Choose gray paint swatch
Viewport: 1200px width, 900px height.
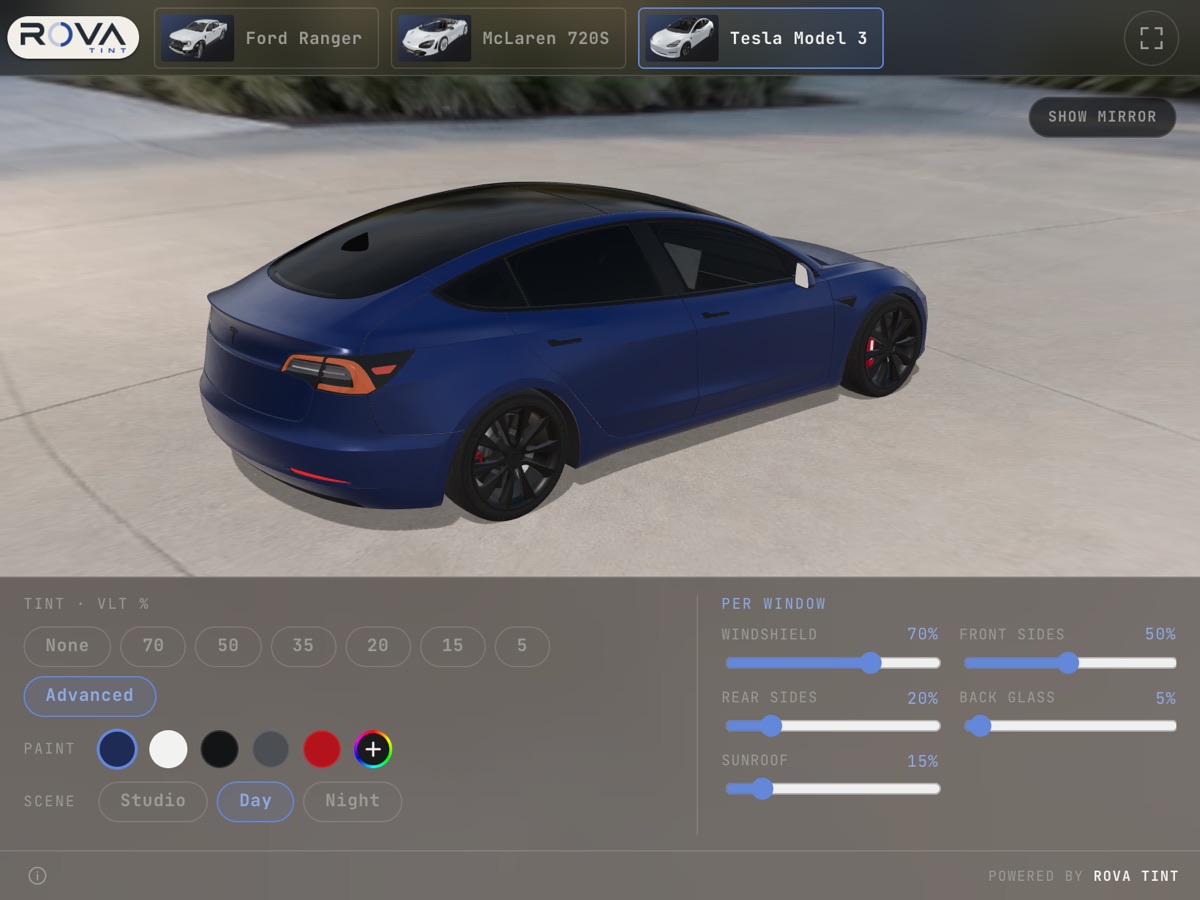pos(271,749)
